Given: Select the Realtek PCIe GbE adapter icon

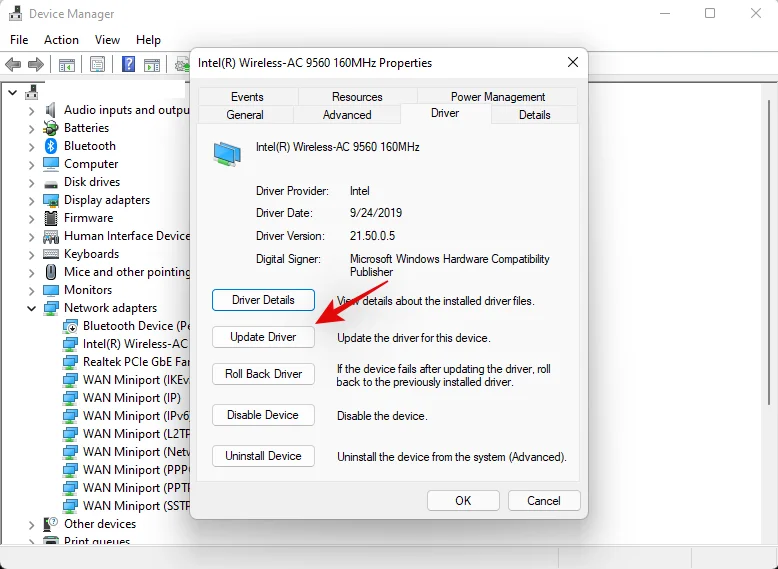Looking at the screenshot, I should [70, 362].
